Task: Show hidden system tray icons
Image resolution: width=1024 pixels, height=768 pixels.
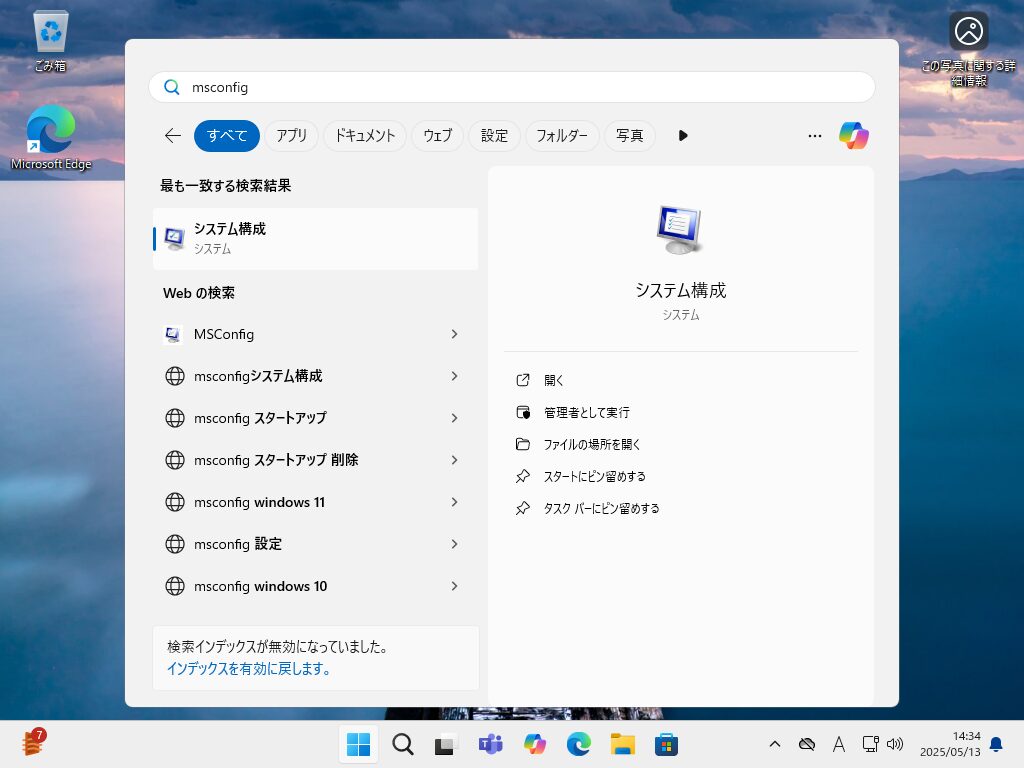Action: coord(775,744)
